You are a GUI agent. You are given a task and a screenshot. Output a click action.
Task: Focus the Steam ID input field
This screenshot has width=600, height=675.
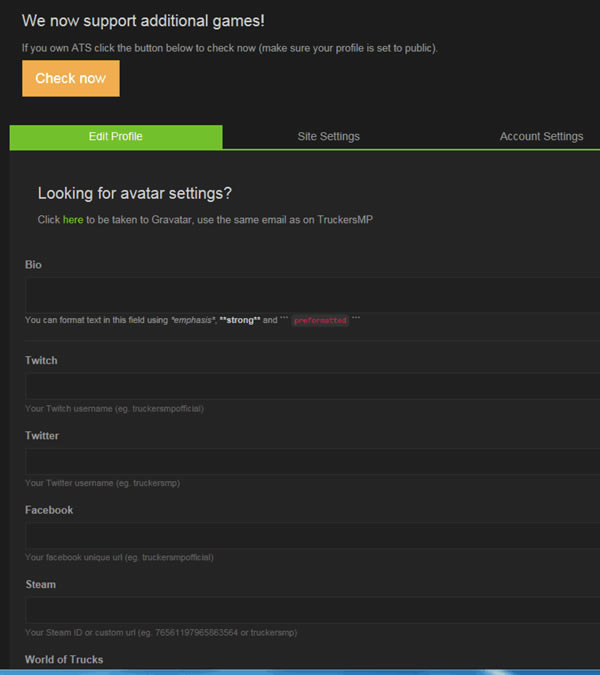312,610
